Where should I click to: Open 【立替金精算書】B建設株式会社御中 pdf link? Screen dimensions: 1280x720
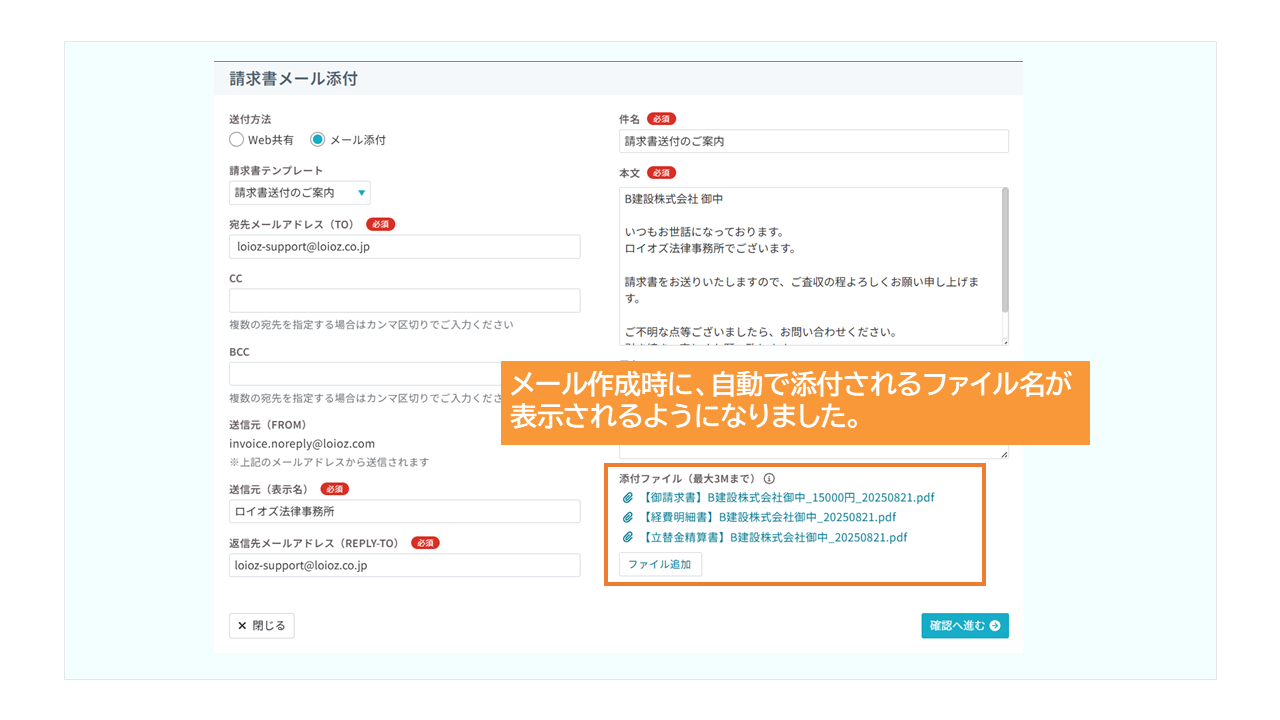[773, 537]
